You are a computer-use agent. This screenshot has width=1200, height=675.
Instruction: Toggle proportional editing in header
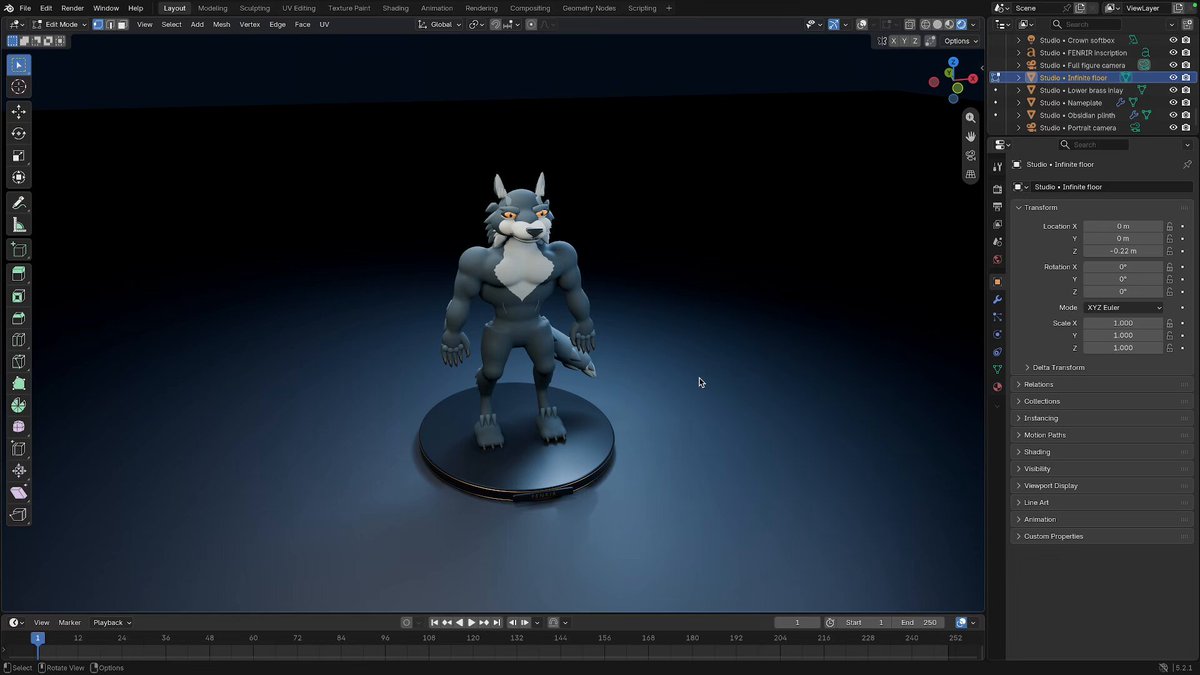[x=531, y=24]
